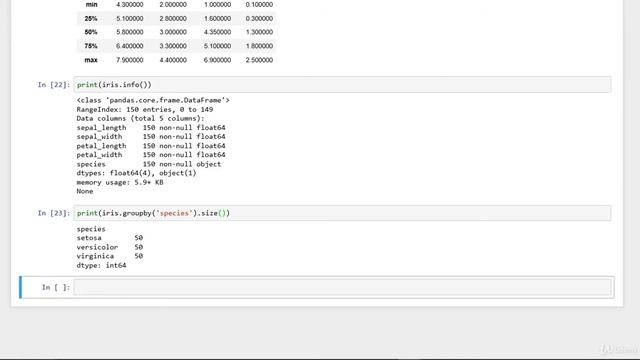Click the max value 4.400000
The image size is (640, 360).
(173, 60)
